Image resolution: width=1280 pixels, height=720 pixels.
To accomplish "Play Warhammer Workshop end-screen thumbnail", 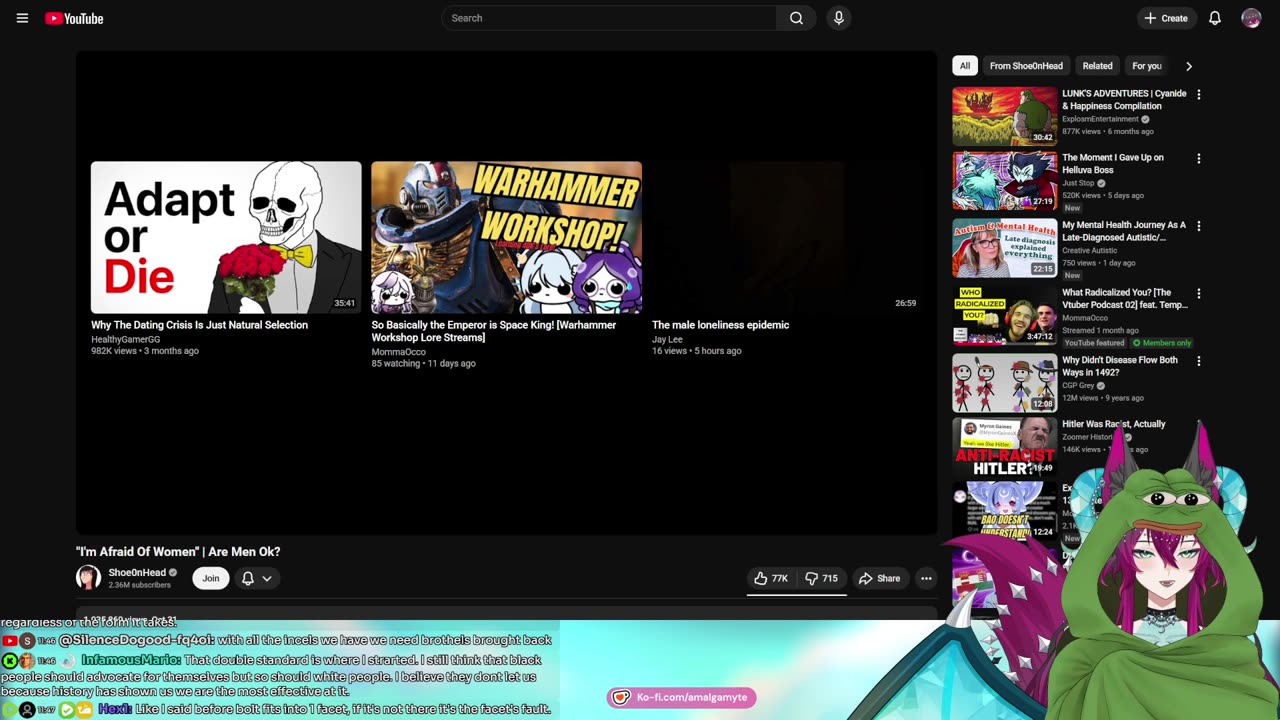I will coord(506,237).
